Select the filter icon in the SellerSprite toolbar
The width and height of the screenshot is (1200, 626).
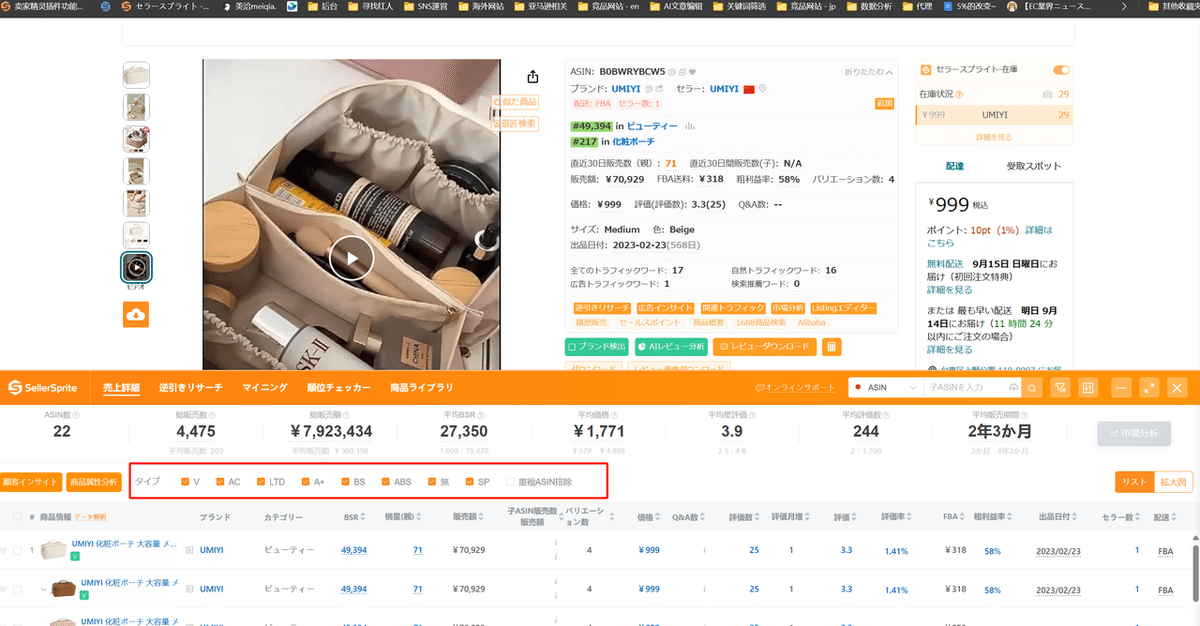[1059, 387]
